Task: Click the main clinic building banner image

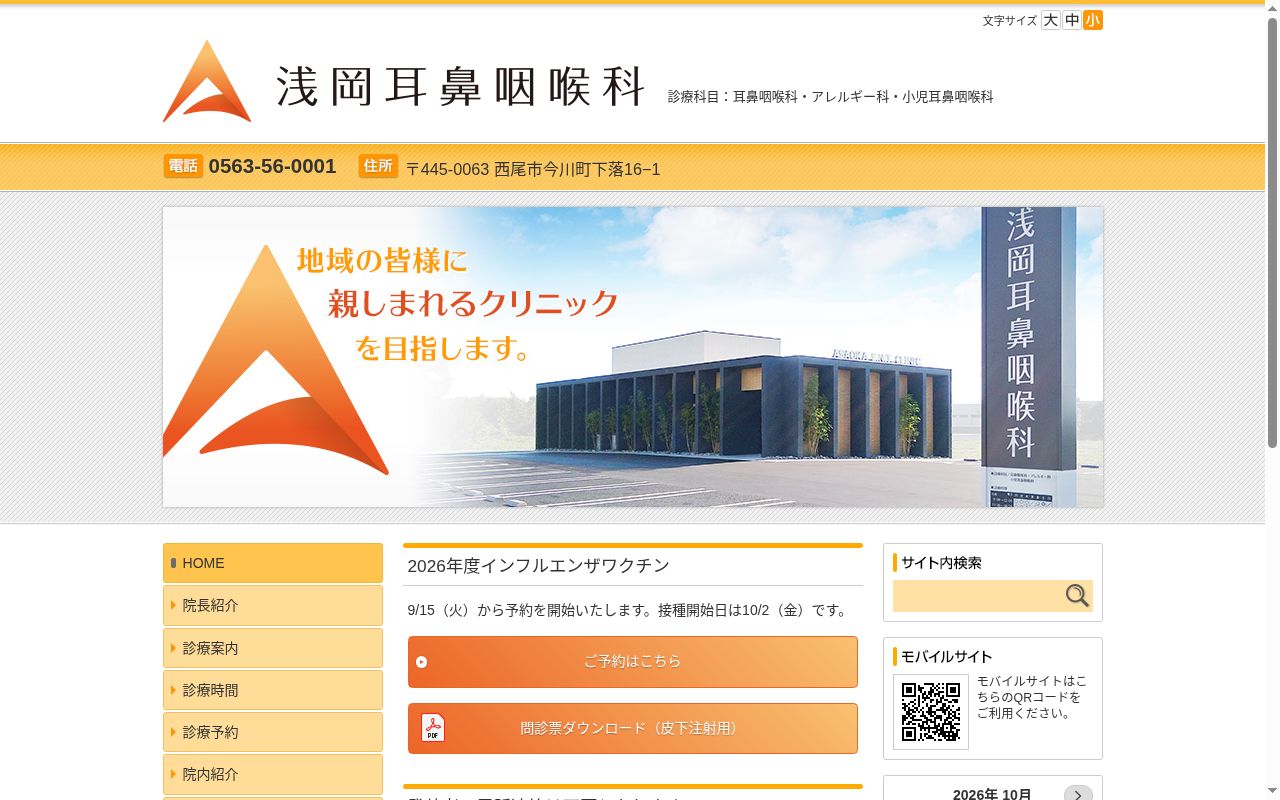Action: (x=633, y=357)
